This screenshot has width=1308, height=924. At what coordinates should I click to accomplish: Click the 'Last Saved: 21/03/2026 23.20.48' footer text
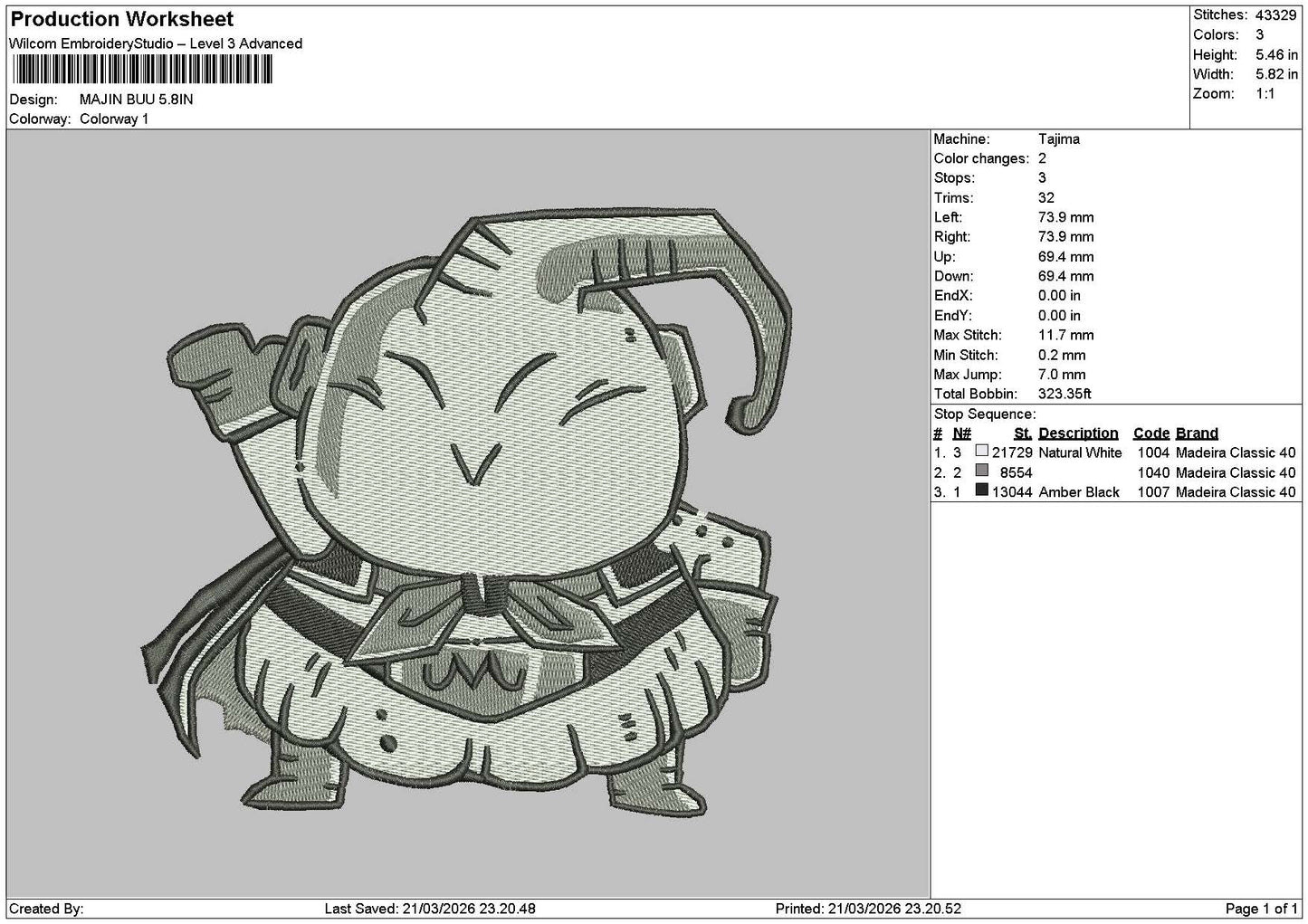[431, 910]
